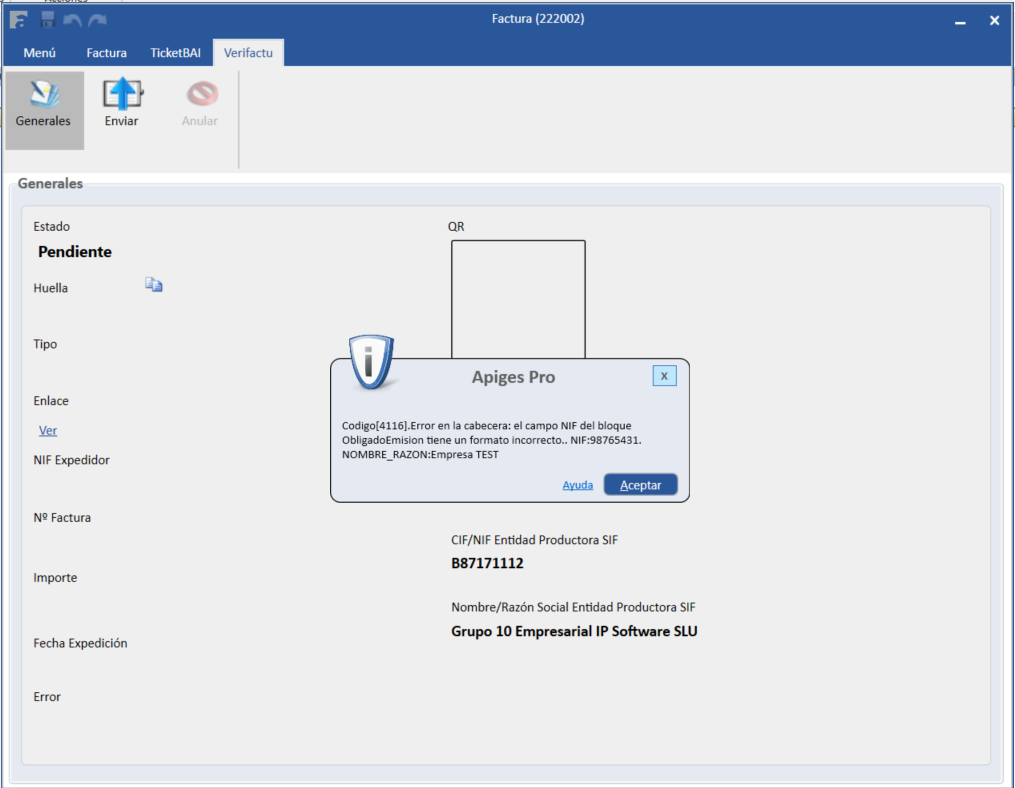
Task: Switch to the TicketBAI tab
Action: coord(175,53)
